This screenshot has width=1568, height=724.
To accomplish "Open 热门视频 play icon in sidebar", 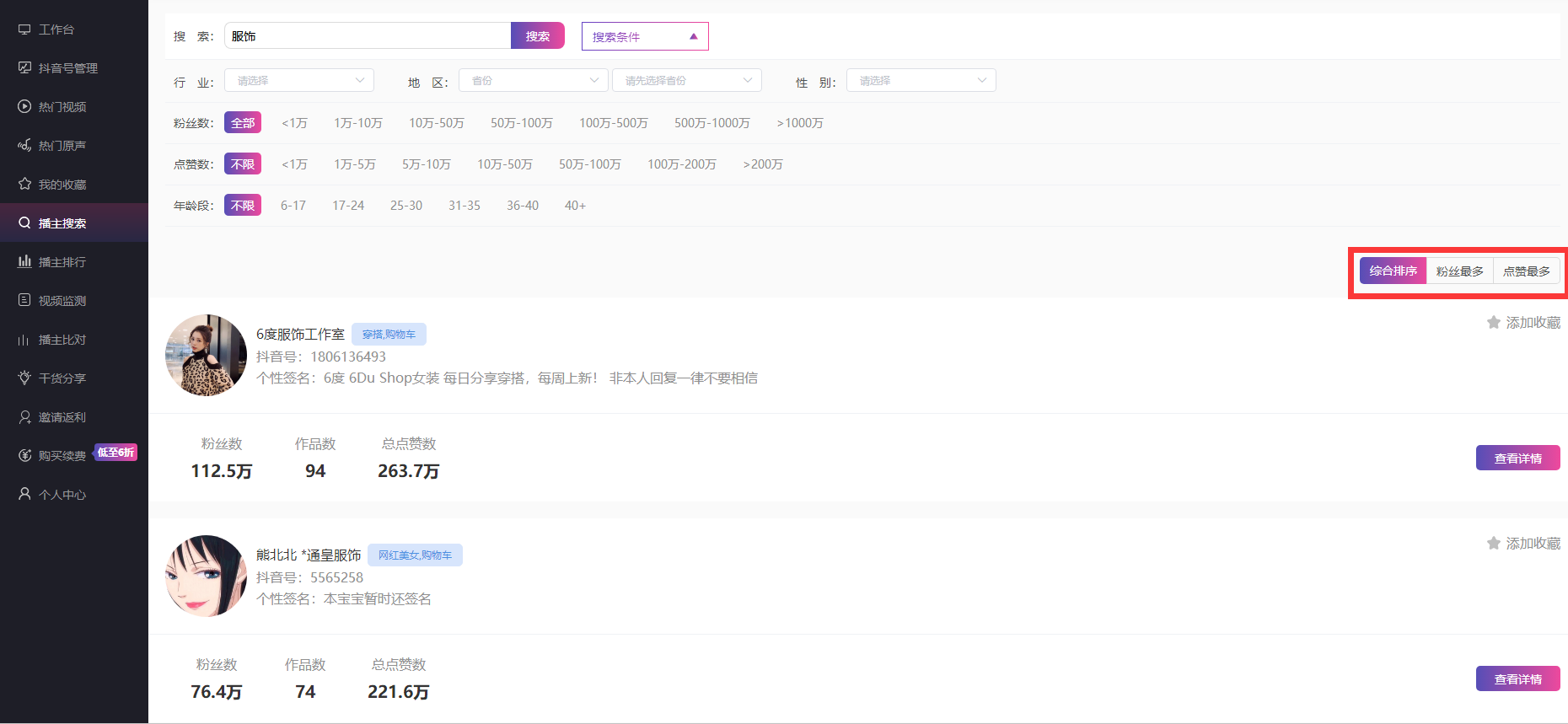I will 24,107.
